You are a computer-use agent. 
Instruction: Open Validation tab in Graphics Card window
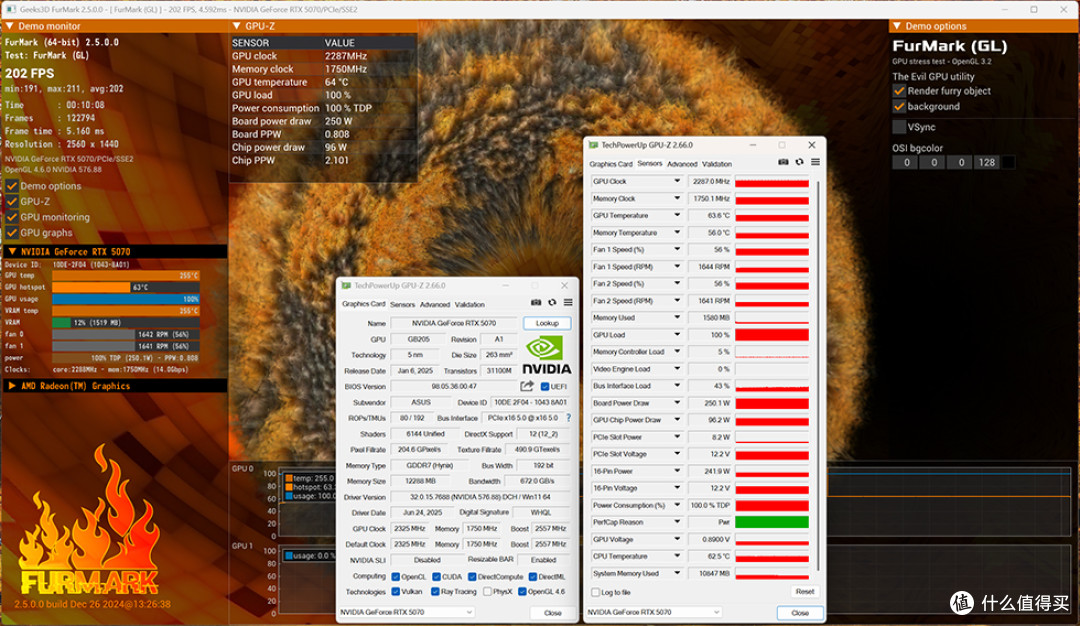(x=469, y=304)
